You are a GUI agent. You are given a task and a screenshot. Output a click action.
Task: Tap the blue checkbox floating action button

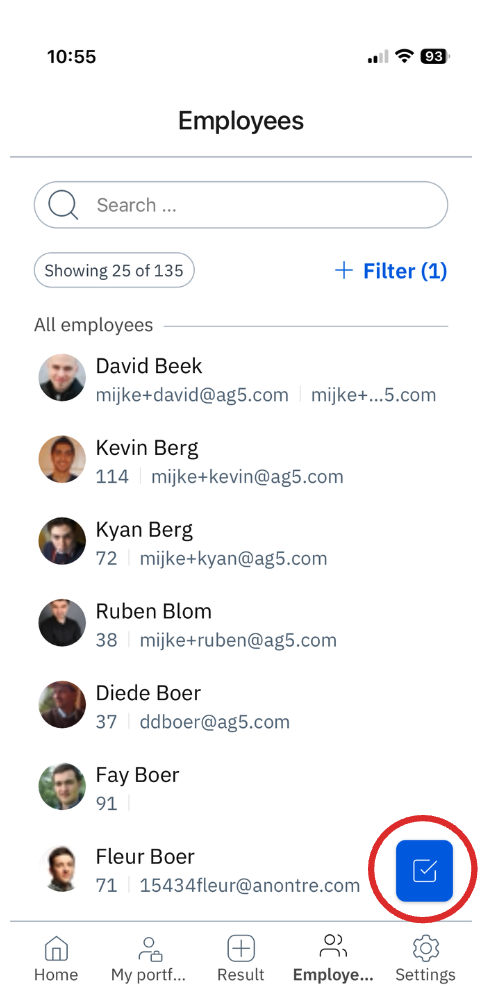point(424,870)
